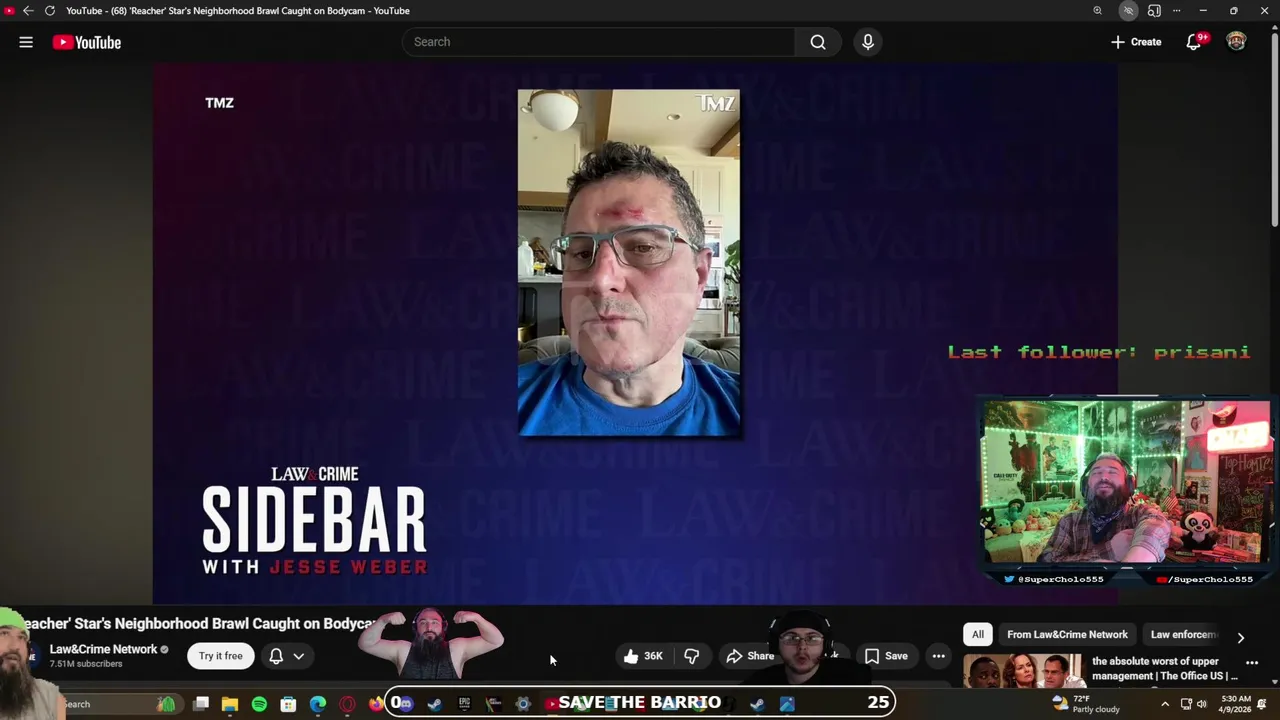The width and height of the screenshot is (1280, 720).
Task: Select the All filter chip
Action: (x=978, y=634)
